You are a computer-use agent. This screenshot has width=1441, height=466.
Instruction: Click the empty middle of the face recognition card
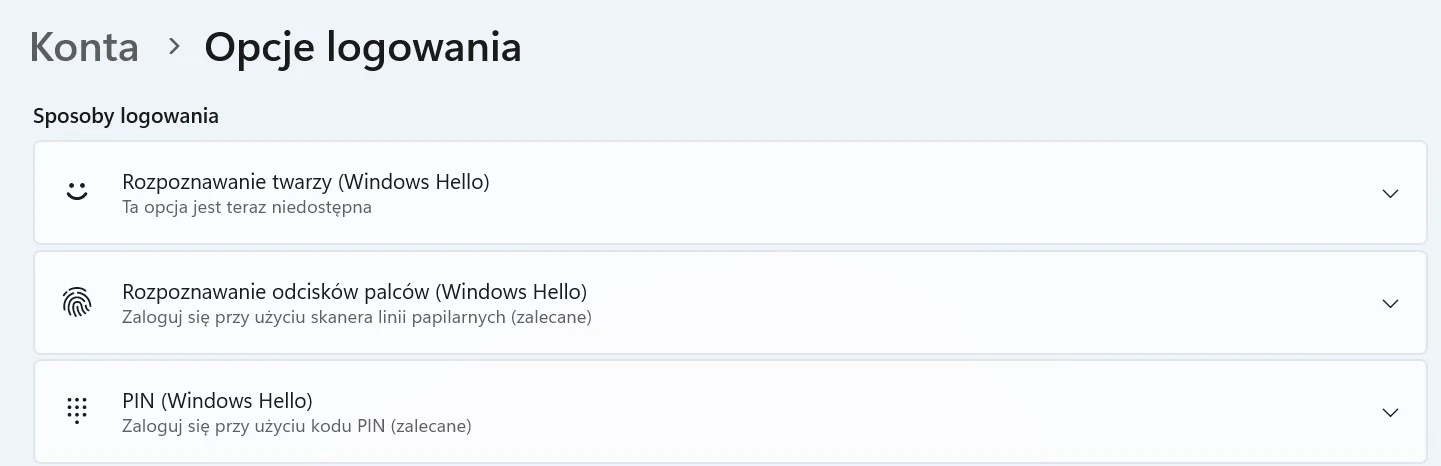point(900,193)
